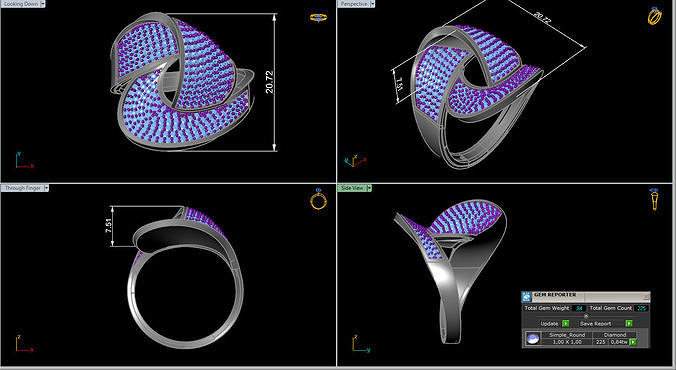Click the '0.04tw' weight cell
Image resolution: width=676 pixels, height=370 pixels.
[x=619, y=342]
